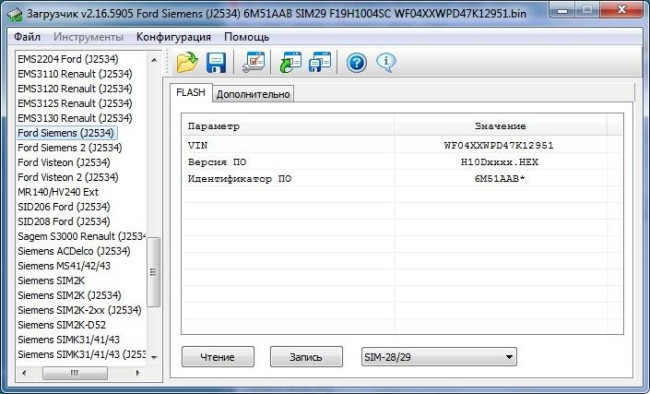The image size is (650, 394).
Task: Select Ford Siemens 2 (J2534) in list
Action: 70,148
